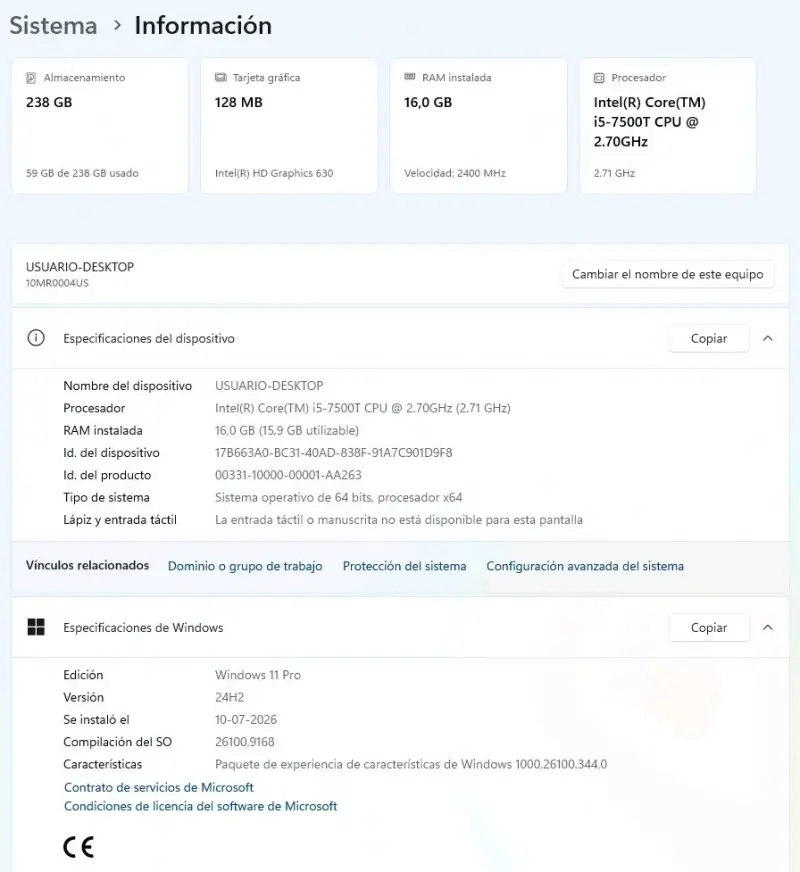Image resolution: width=800 pixels, height=872 pixels.
Task: Click the breadcrumb chevron after Sistema
Action: click(117, 25)
